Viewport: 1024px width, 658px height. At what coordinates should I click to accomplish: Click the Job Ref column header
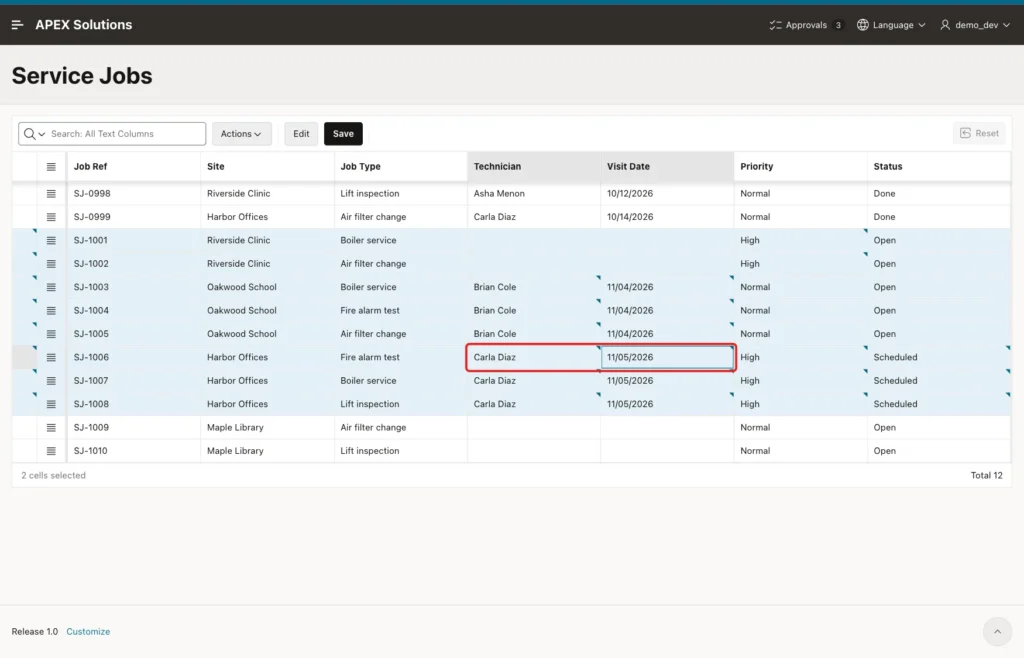click(134, 166)
